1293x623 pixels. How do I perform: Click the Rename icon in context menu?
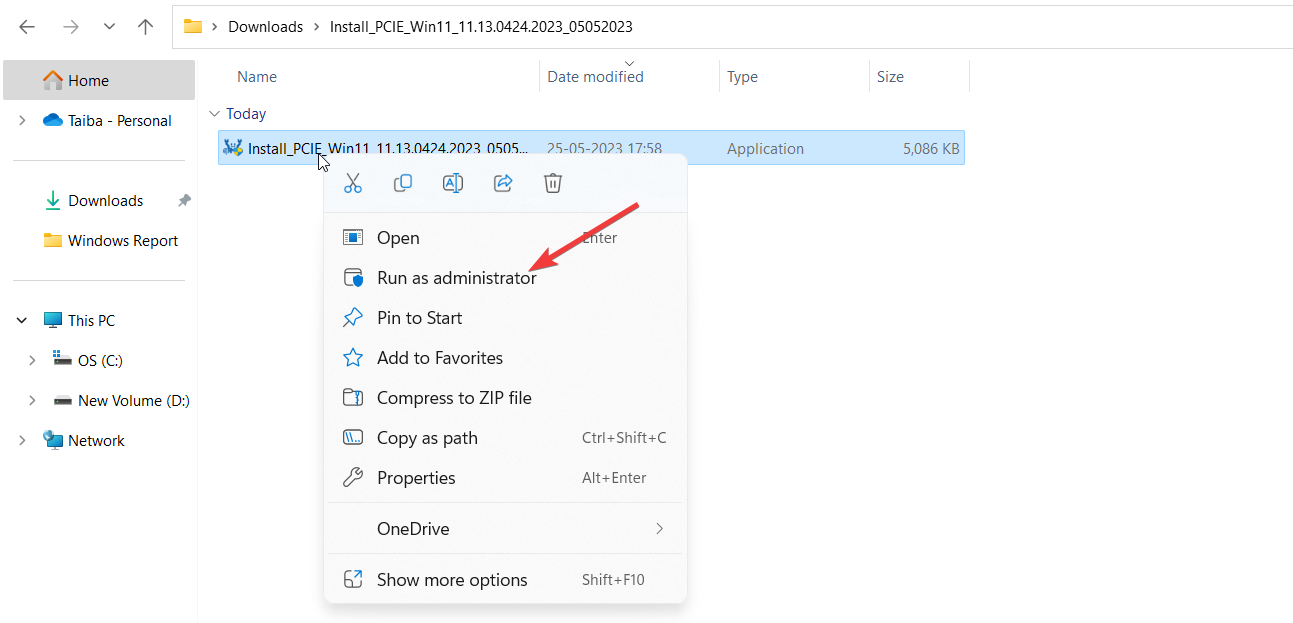[453, 183]
